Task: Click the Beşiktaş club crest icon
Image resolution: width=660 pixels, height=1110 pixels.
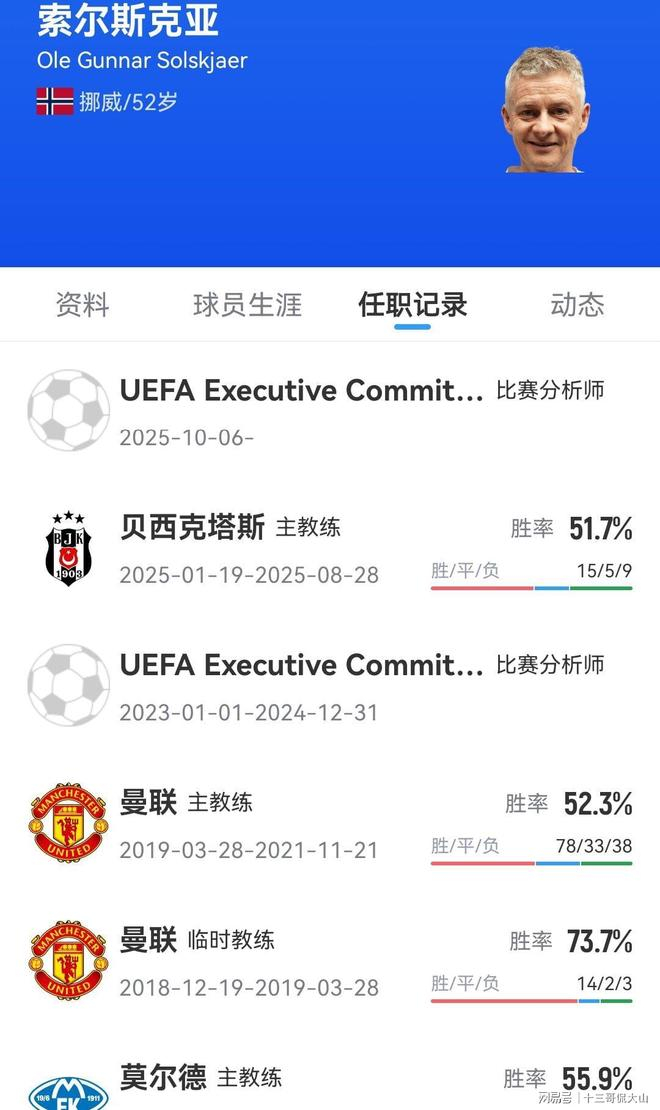Action: (x=68, y=548)
